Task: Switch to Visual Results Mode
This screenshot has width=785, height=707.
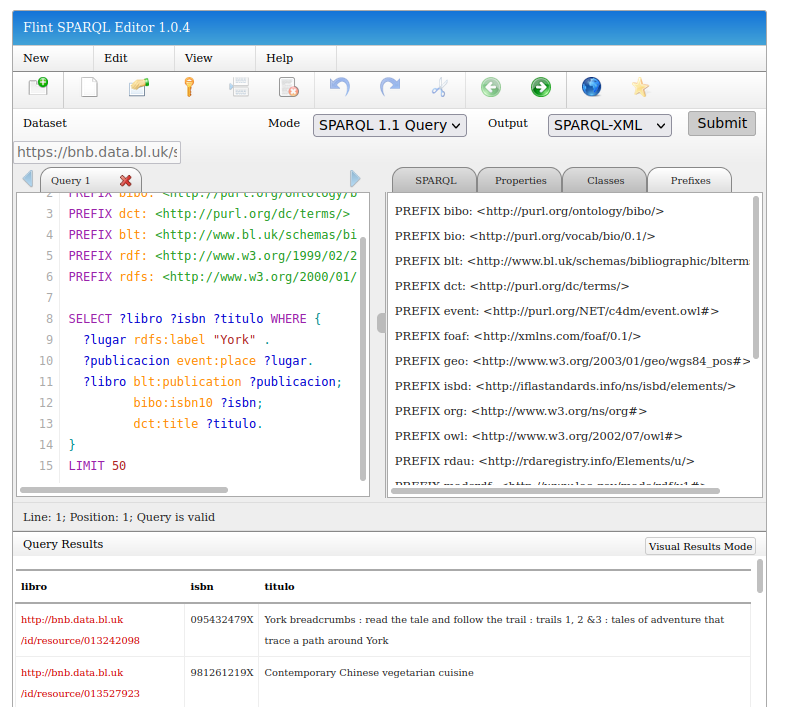Action: pyautogui.click(x=700, y=546)
